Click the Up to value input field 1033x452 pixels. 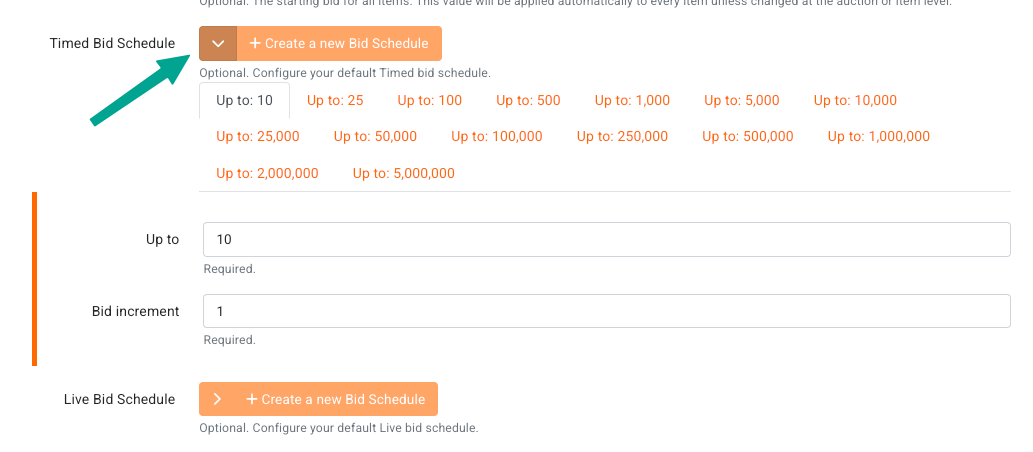[x=607, y=239]
